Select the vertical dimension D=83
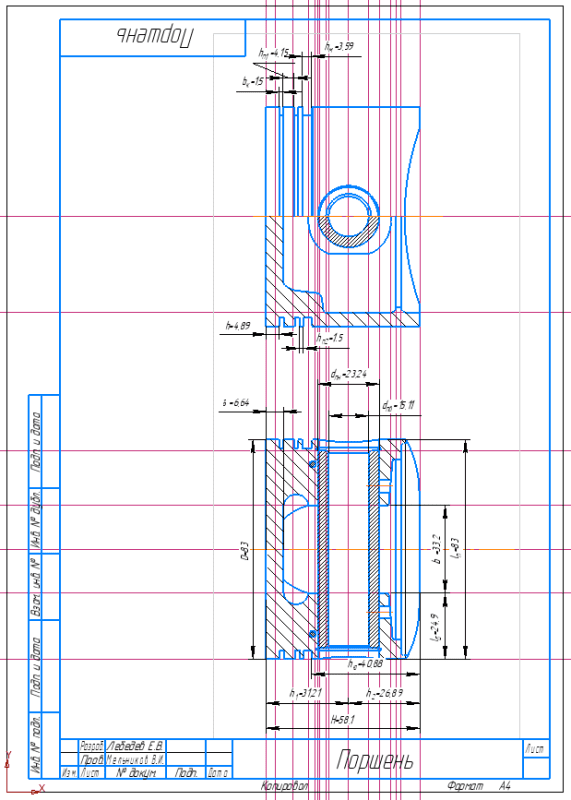Screen dimensions: 571x800 244,551
